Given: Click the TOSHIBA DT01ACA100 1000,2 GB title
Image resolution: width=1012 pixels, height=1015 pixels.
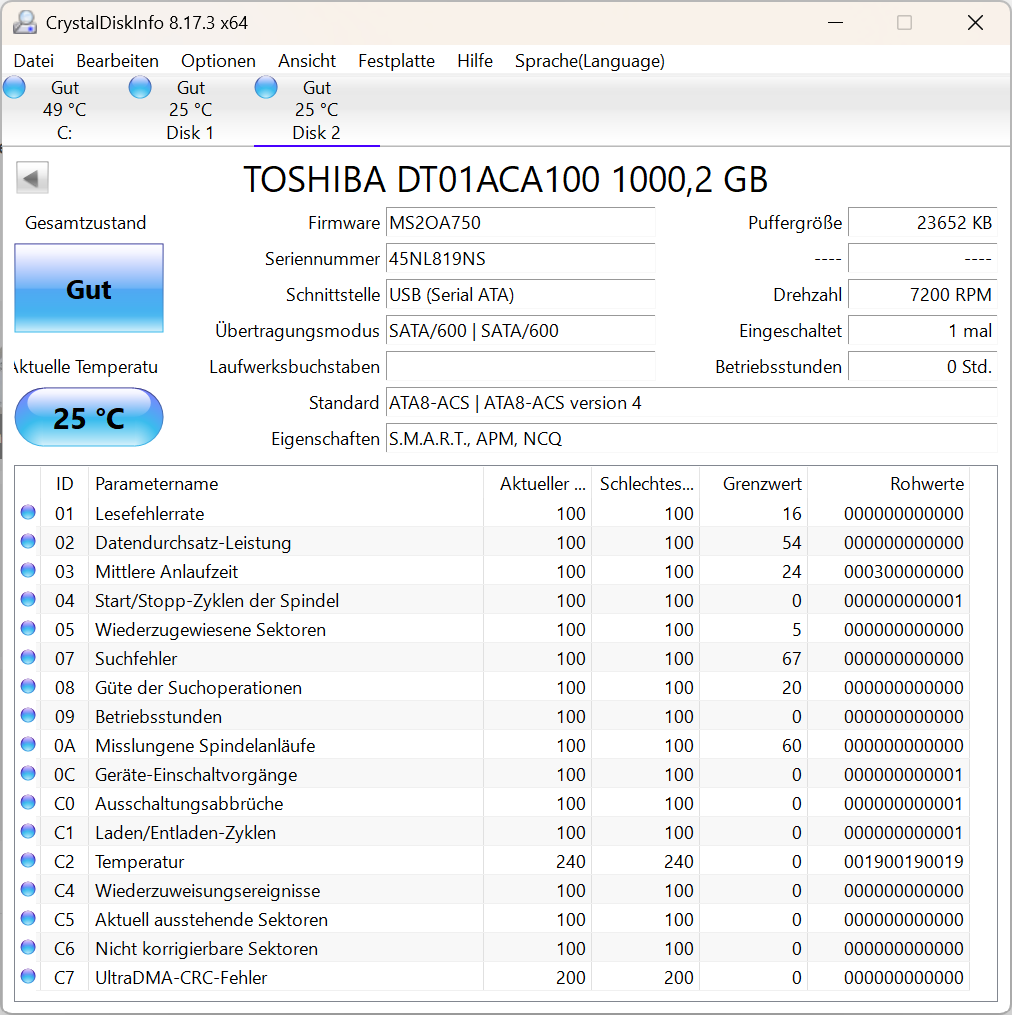Looking at the screenshot, I should tap(506, 179).
